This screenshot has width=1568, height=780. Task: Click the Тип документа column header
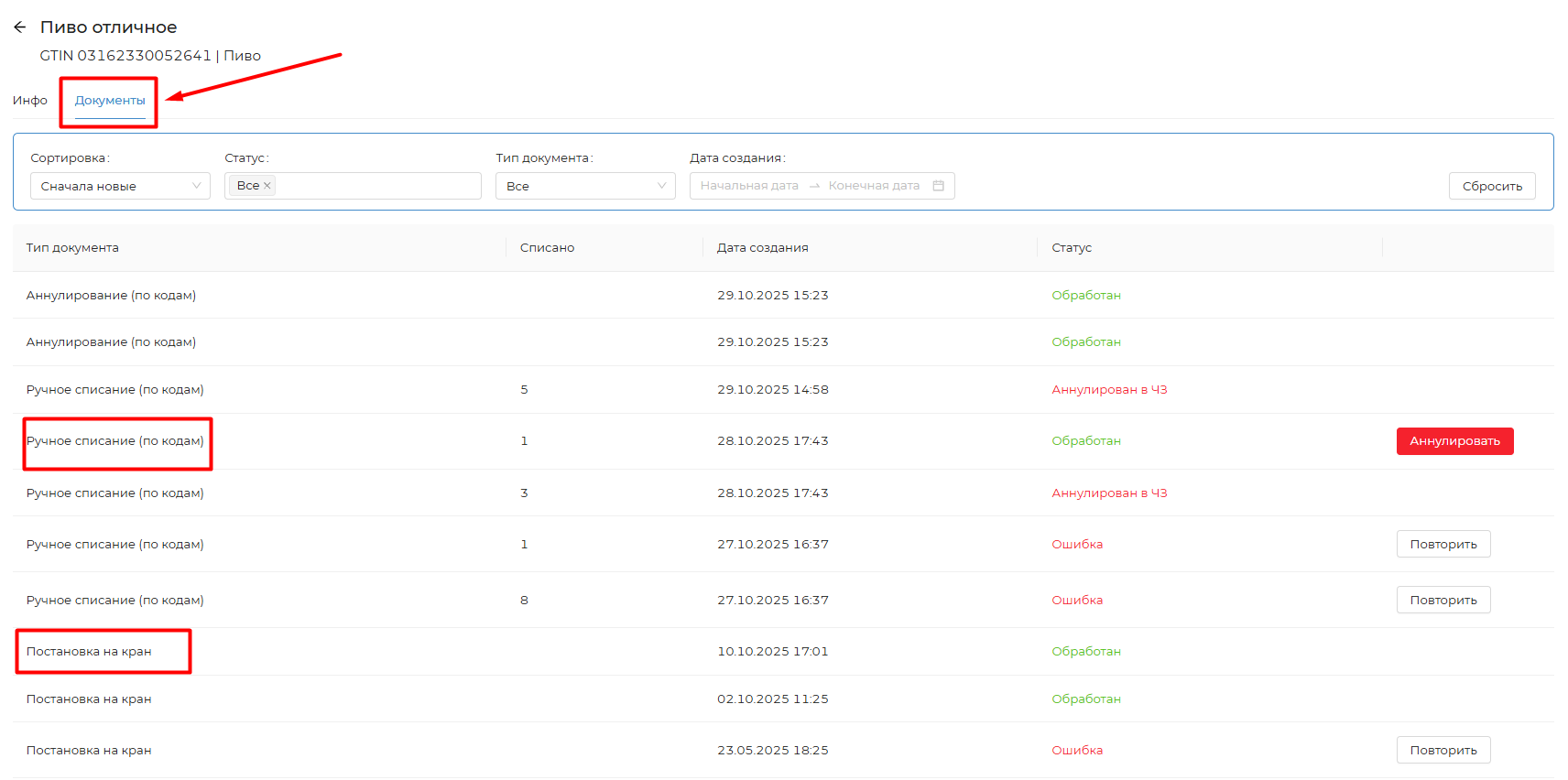coord(72,248)
